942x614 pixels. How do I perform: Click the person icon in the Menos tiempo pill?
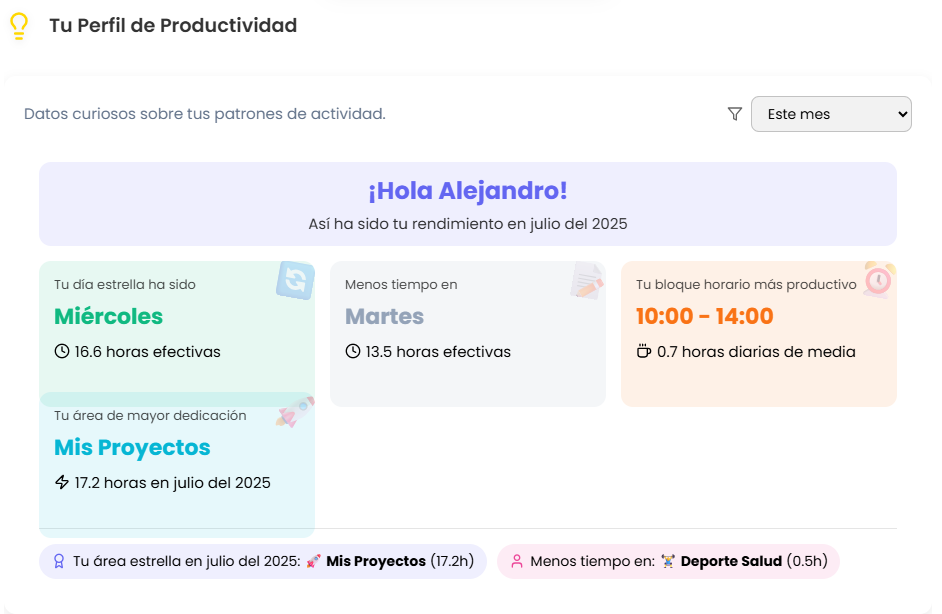pos(517,562)
